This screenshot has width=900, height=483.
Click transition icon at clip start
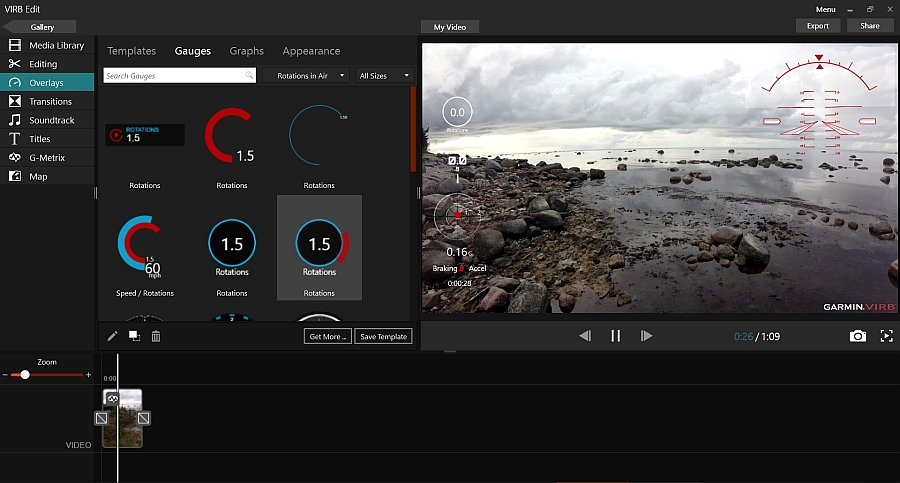[x=101, y=418]
